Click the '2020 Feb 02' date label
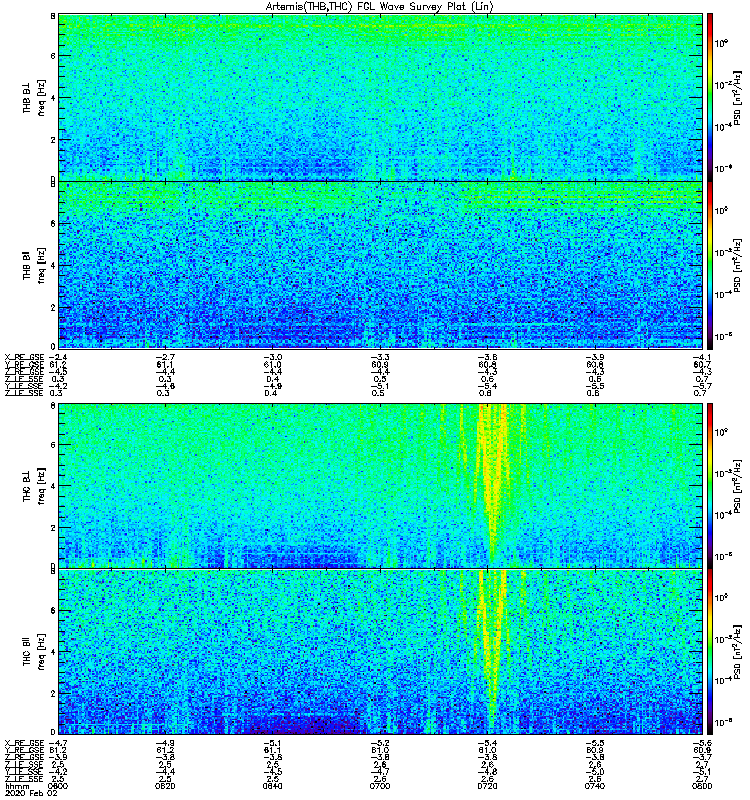Viewport: 750px width, 800px height. coord(32,793)
